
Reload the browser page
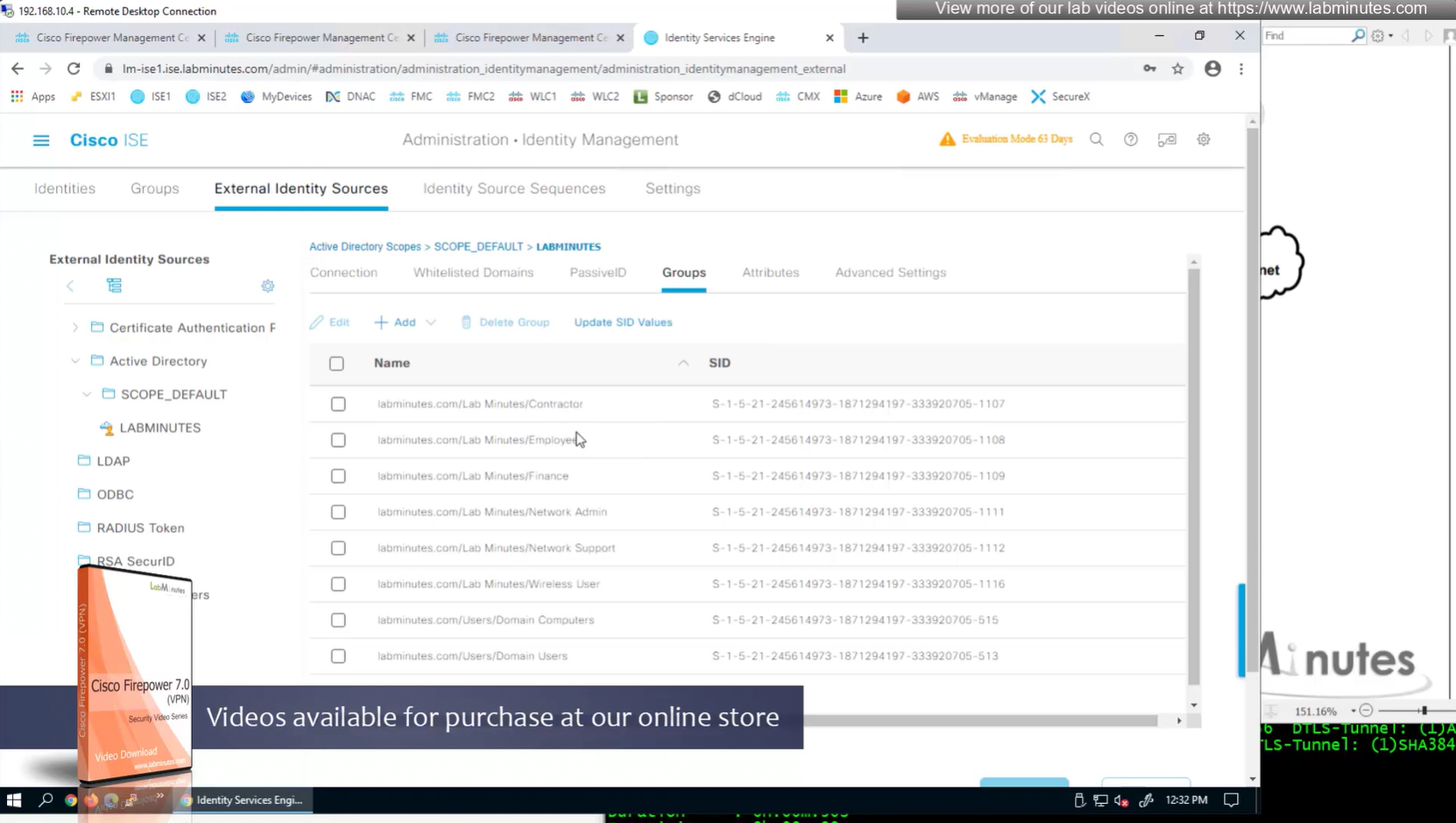[74, 68]
